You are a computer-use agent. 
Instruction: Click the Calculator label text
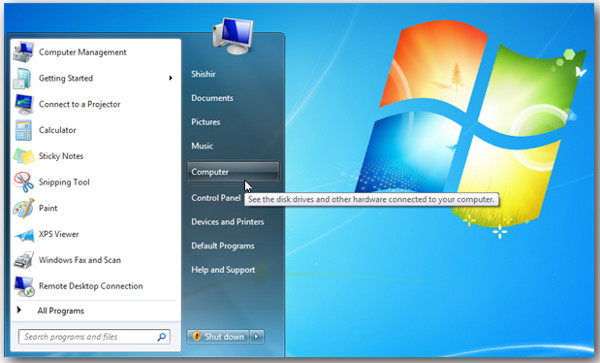tap(57, 130)
